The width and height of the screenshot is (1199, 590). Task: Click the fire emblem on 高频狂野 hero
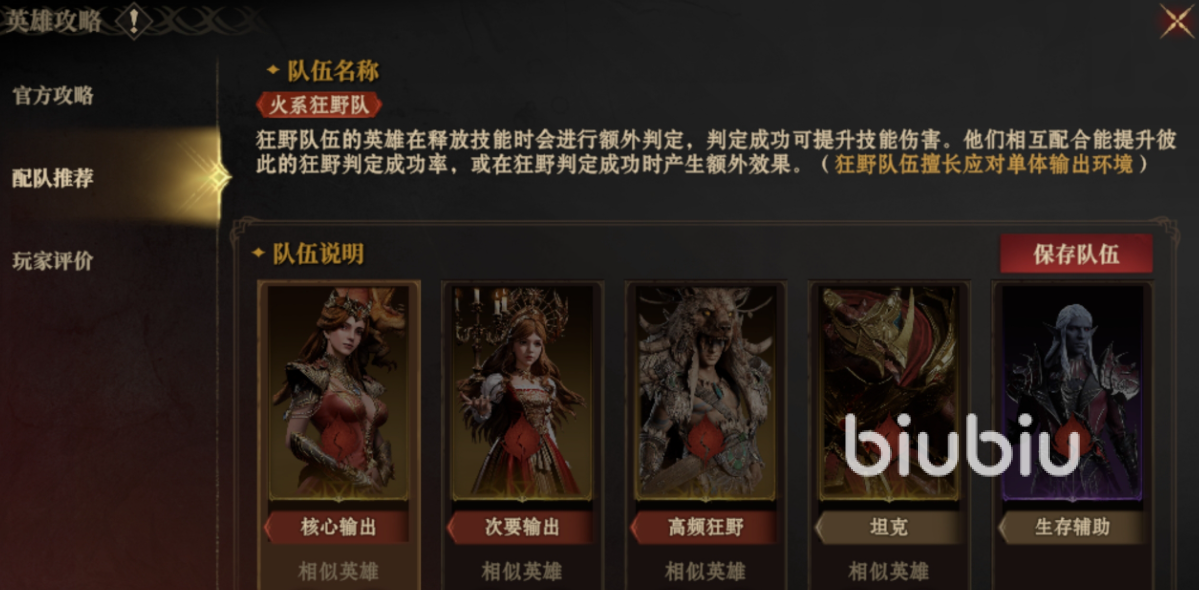point(705,439)
